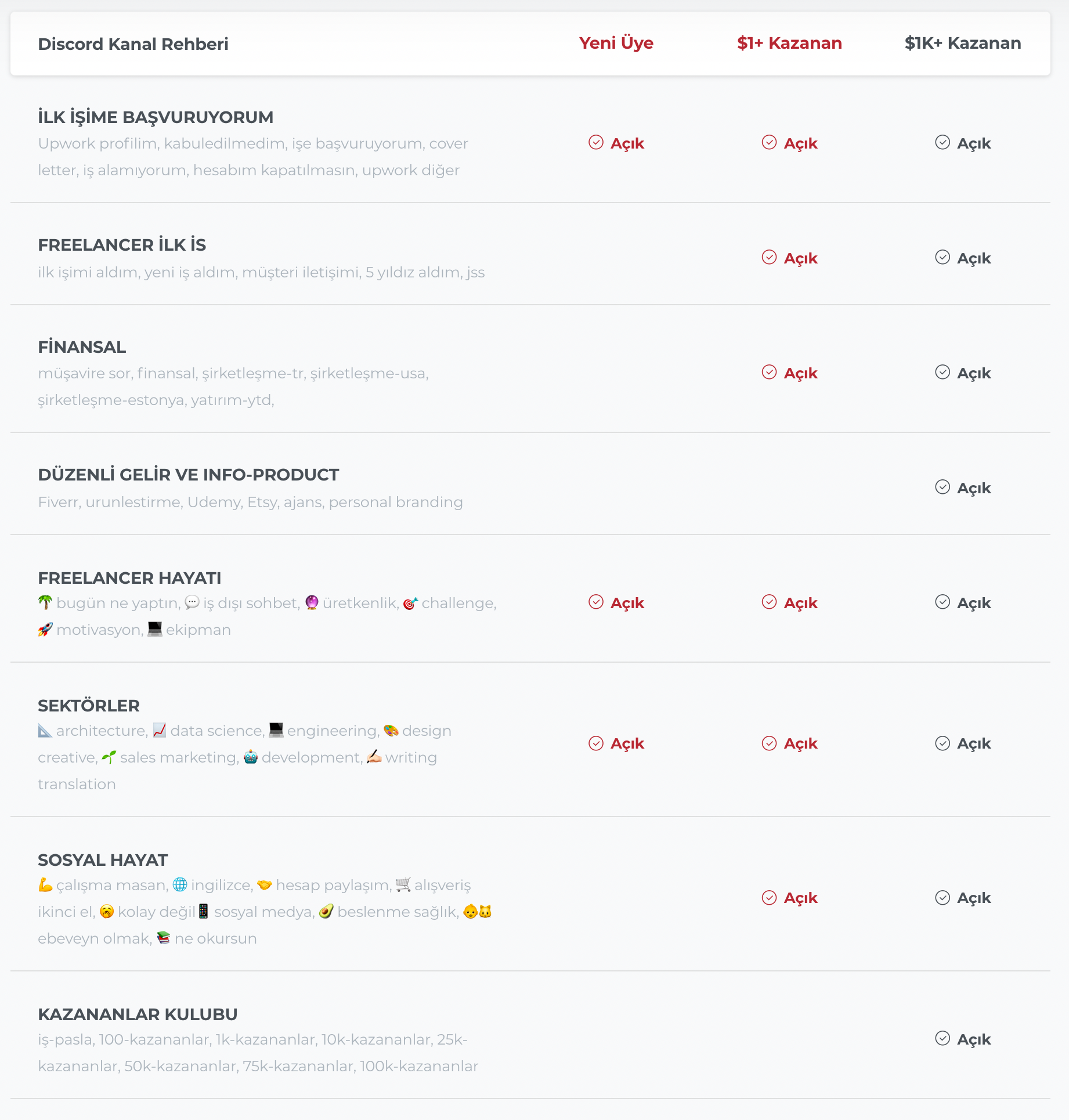Click checkmark icon in Düzenli Gelir ve Info-Product row

(x=942, y=487)
